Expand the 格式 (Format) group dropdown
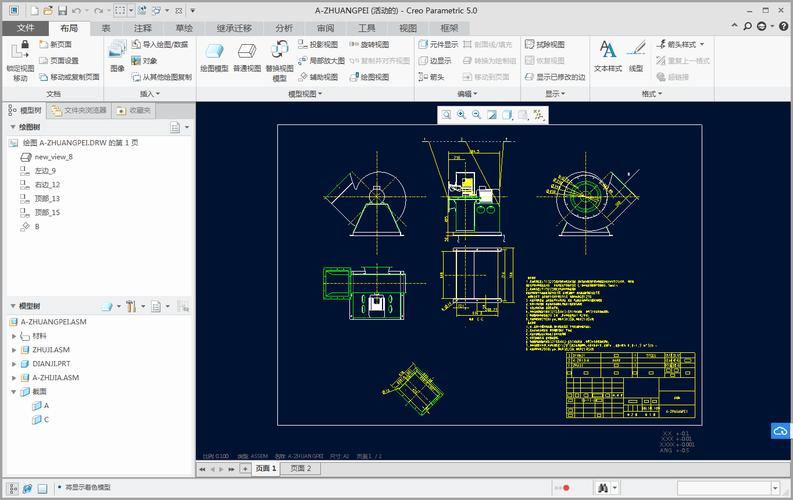This screenshot has height=500, width=793. (651, 94)
